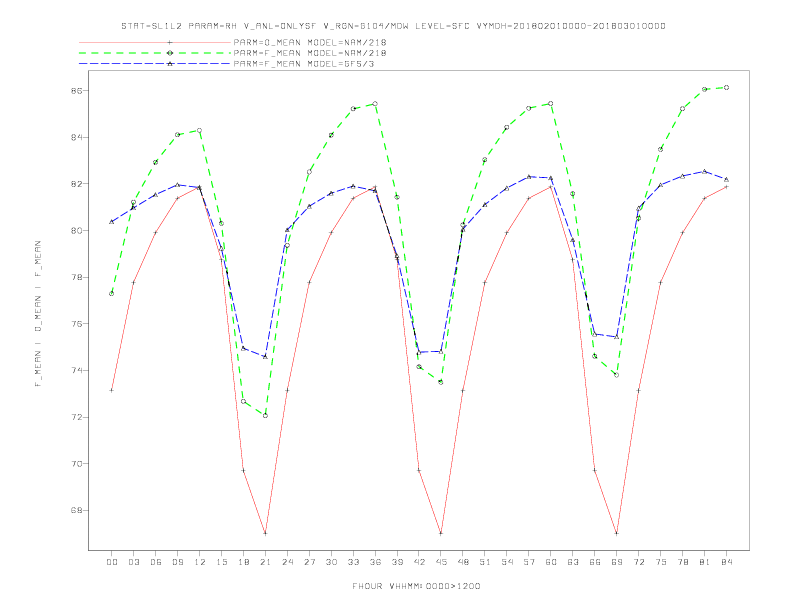This screenshot has width=792, height=612.
Task: Click x-axis tick label 48
Action: (463, 562)
